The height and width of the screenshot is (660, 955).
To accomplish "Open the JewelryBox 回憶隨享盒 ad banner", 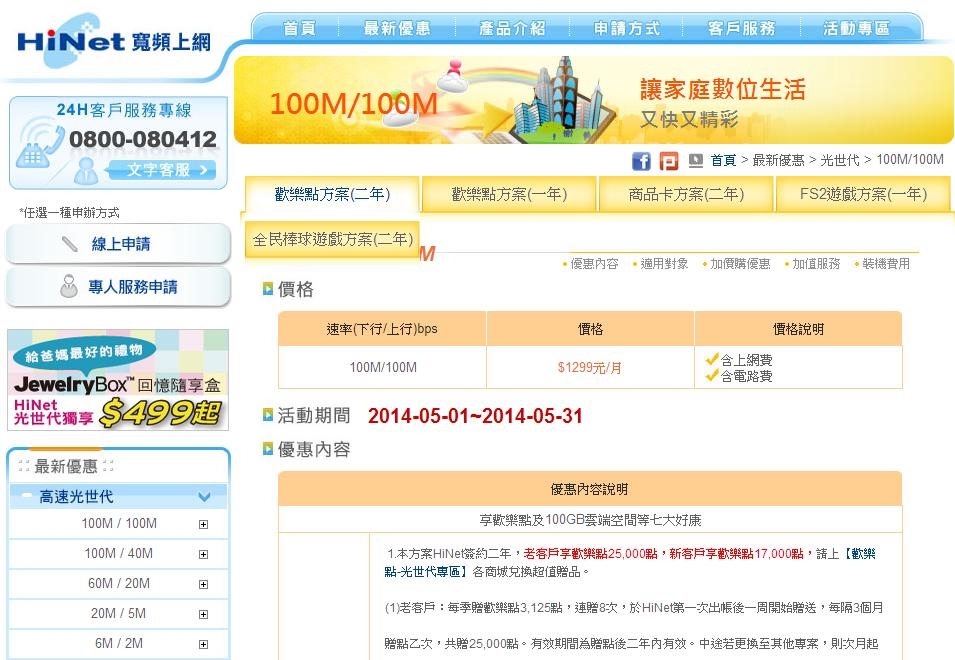I will click(118, 380).
